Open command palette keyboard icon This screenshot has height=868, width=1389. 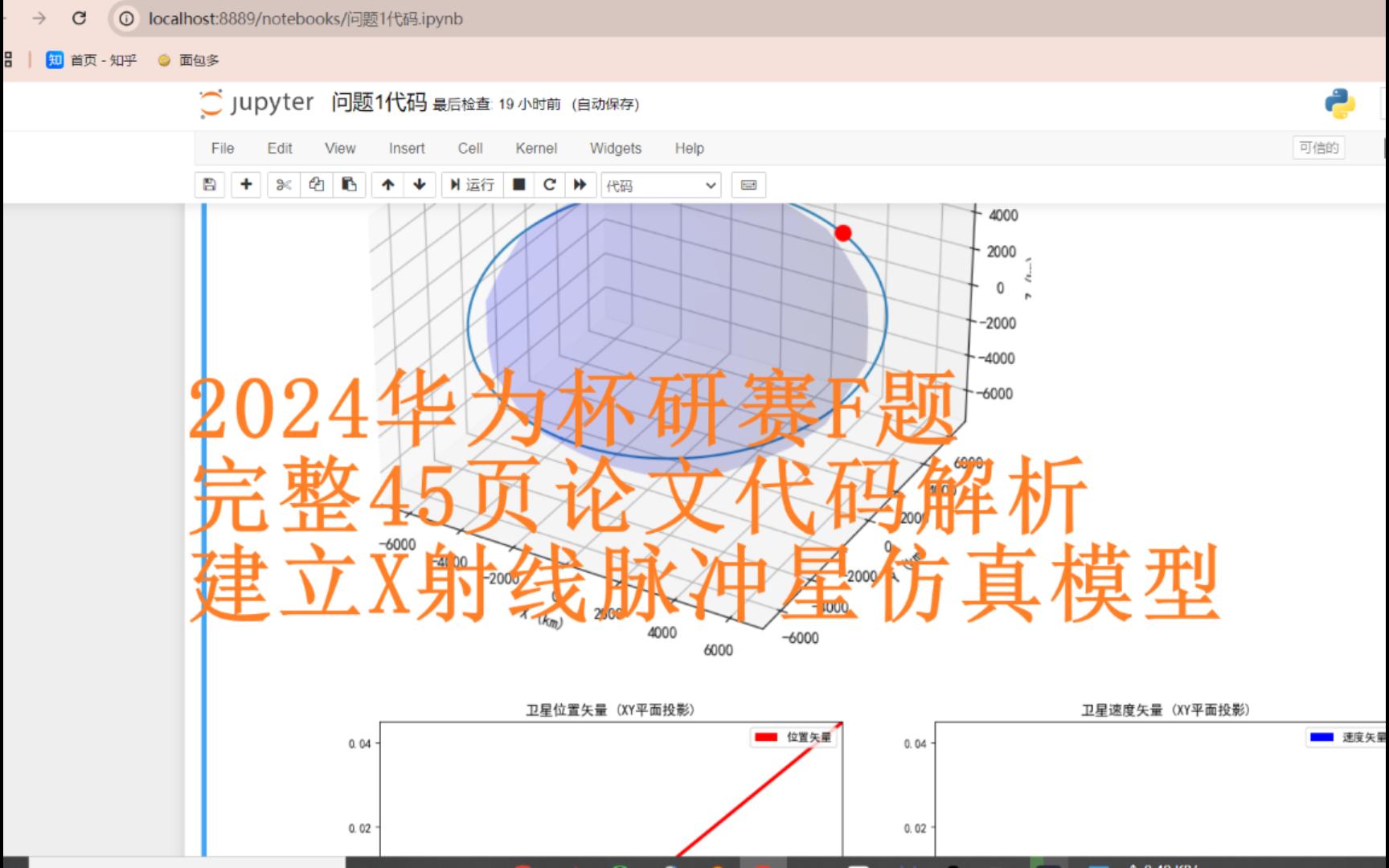[x=748, y=185]
